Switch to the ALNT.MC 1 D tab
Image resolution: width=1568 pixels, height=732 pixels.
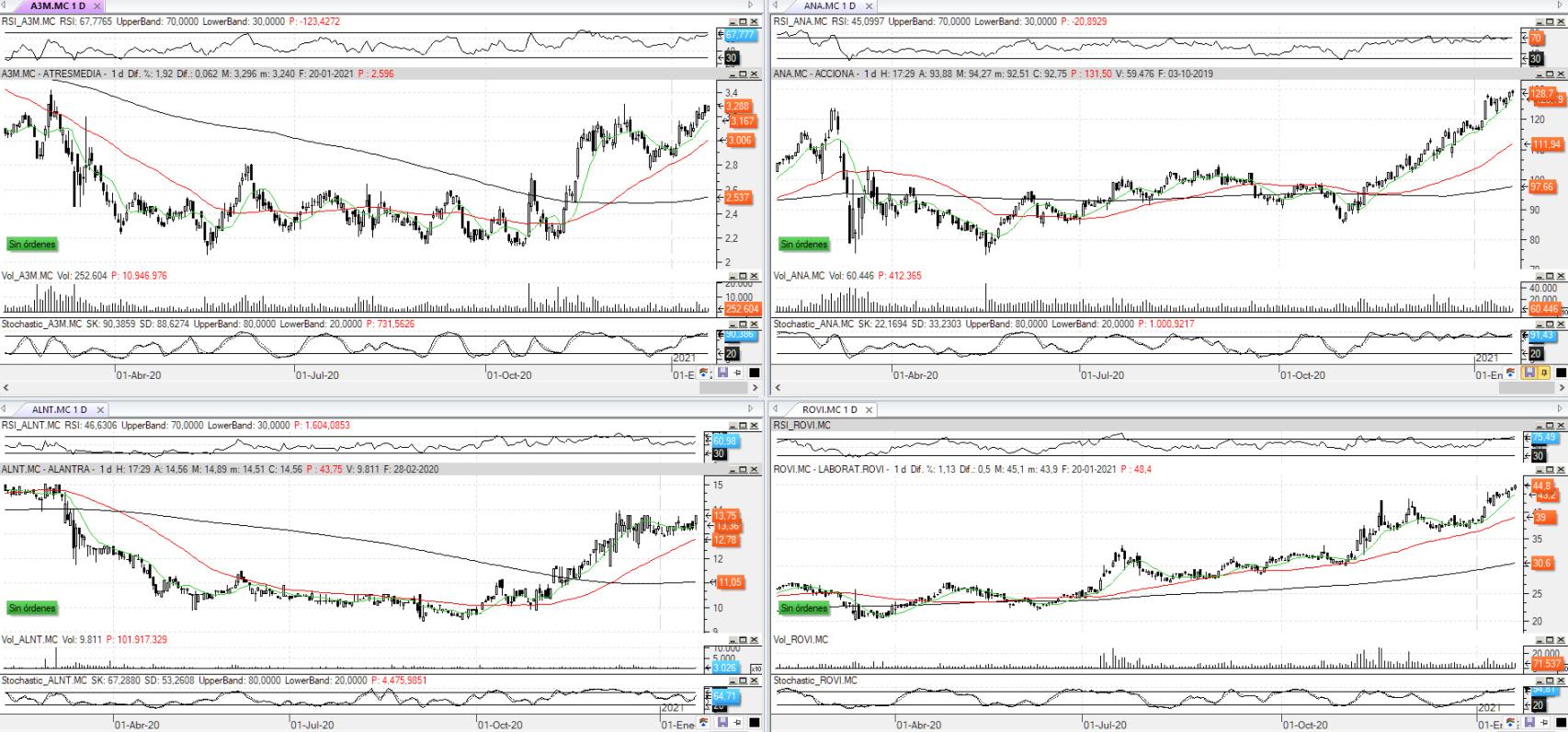pos(60,409)
